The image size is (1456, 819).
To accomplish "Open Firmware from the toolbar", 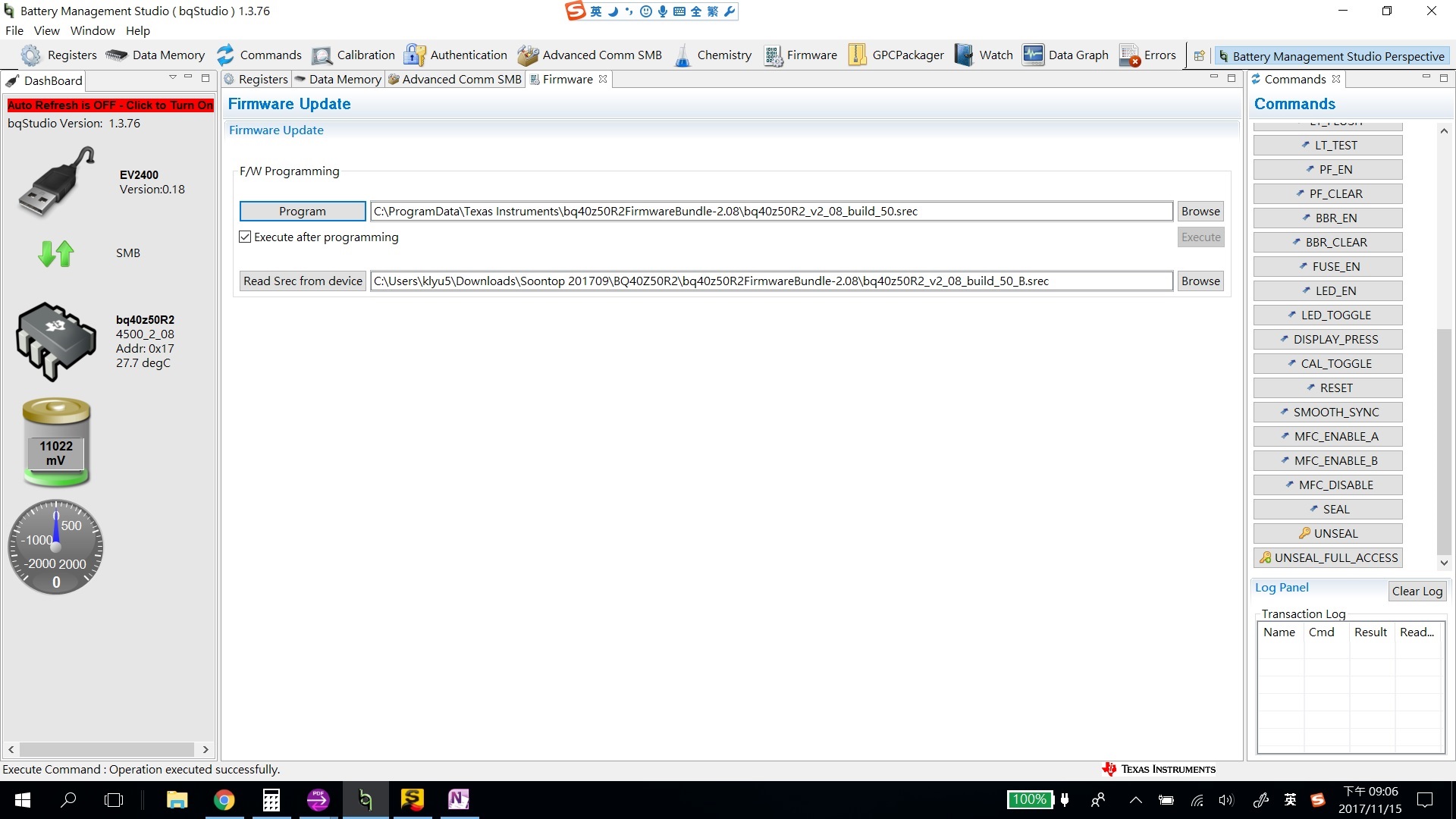I will (801, 55).
